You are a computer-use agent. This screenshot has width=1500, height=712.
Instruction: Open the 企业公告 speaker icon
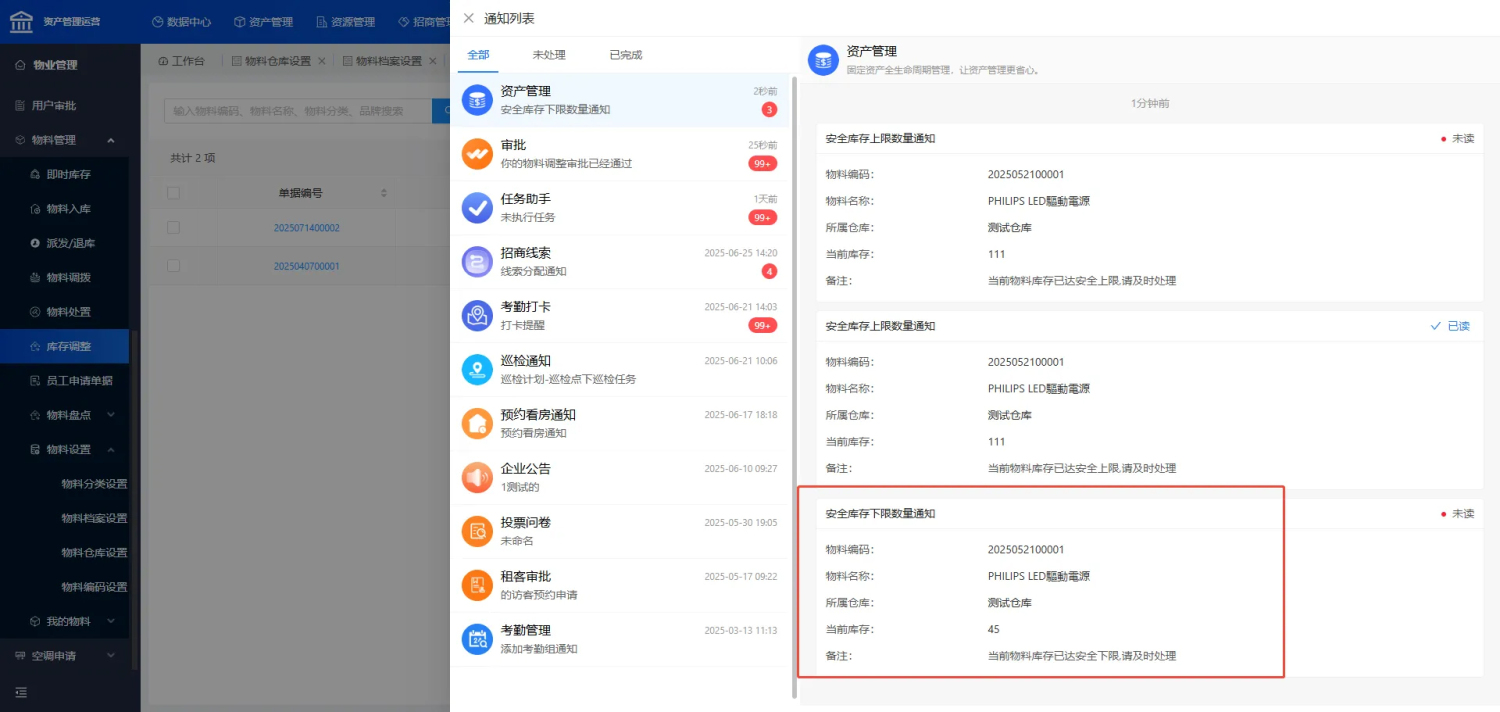(x=477, y=478)
